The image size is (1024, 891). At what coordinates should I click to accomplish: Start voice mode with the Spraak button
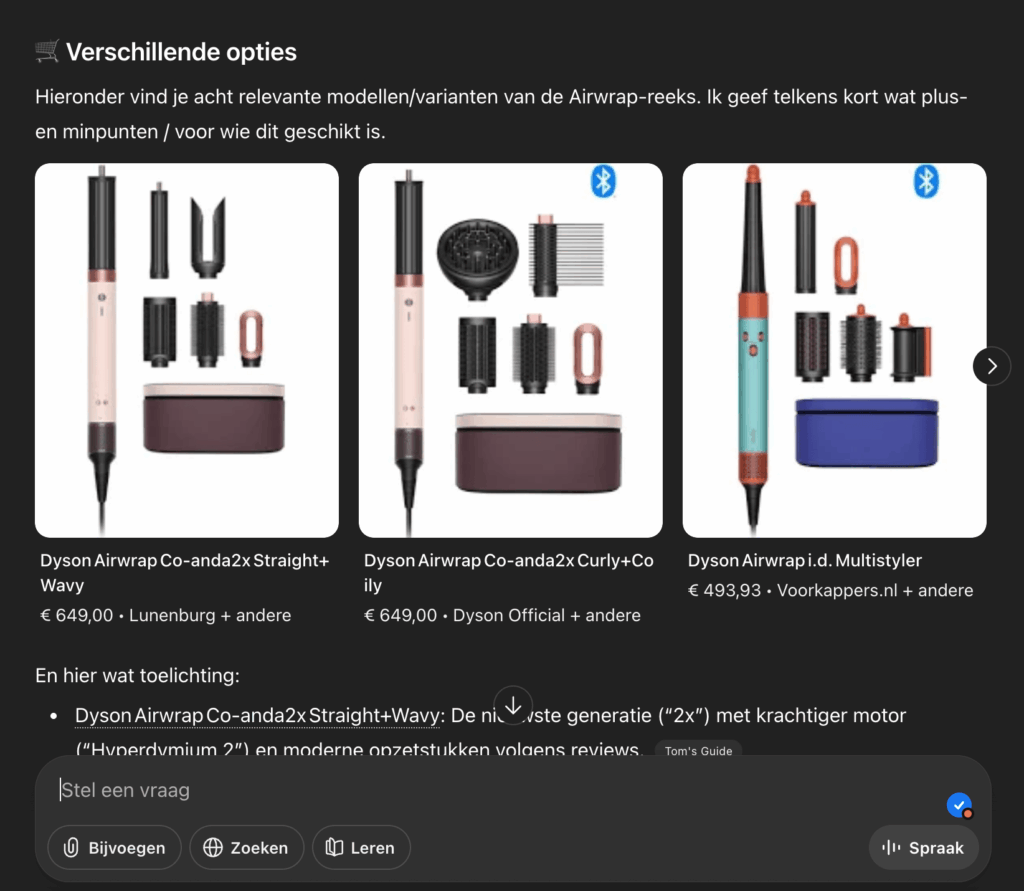coord(923,847)
